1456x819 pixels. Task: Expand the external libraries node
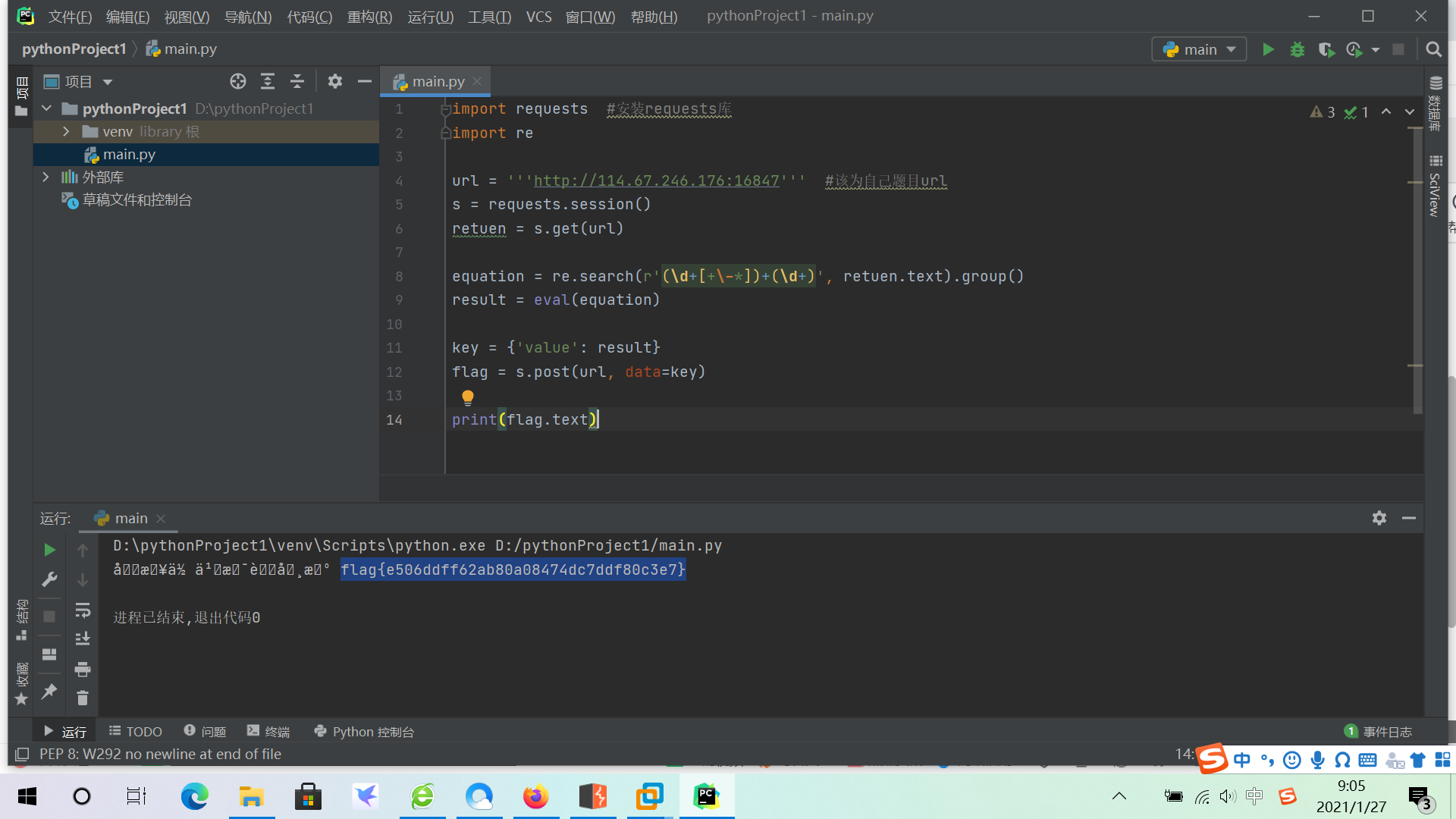click(x=45, y=177)
